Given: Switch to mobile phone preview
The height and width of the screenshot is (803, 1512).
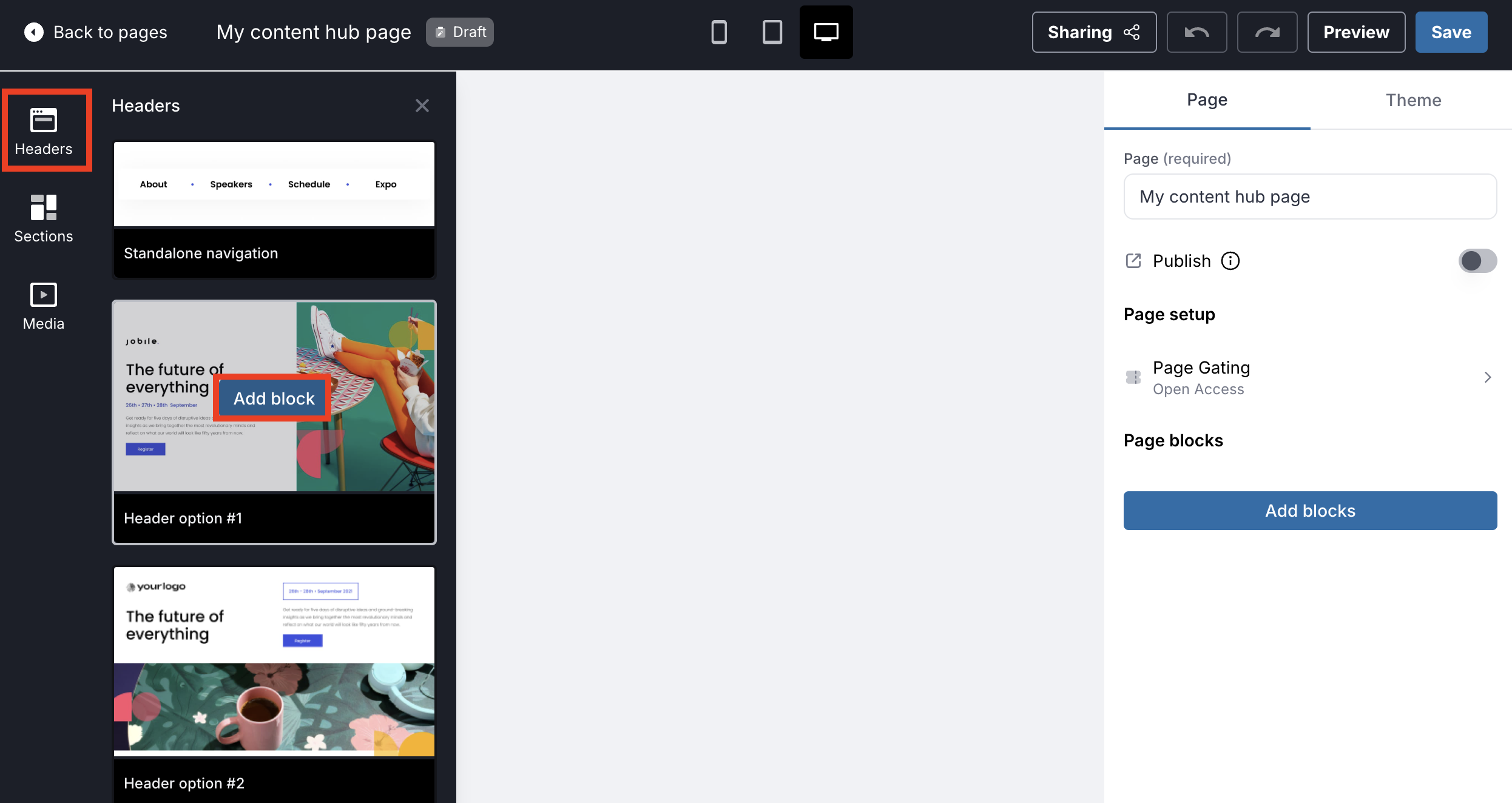Looking at the screenshot, I should [x=719, y=32].
